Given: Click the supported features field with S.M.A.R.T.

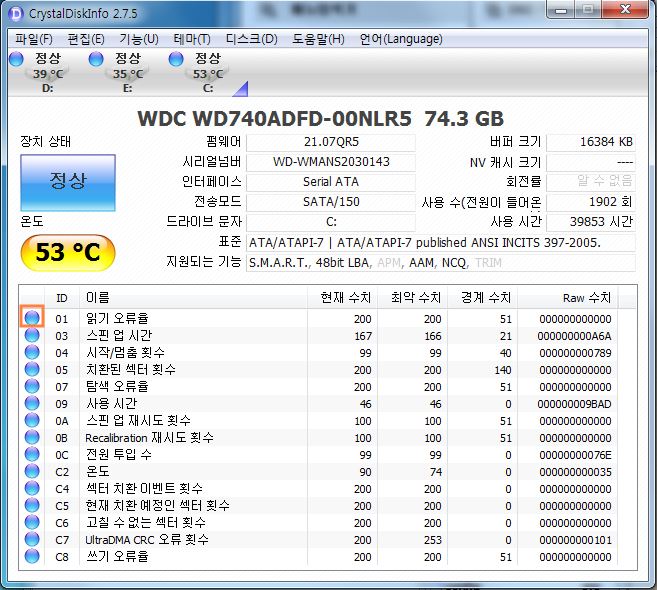Looking at the screenshot, I should click(441, 263).
